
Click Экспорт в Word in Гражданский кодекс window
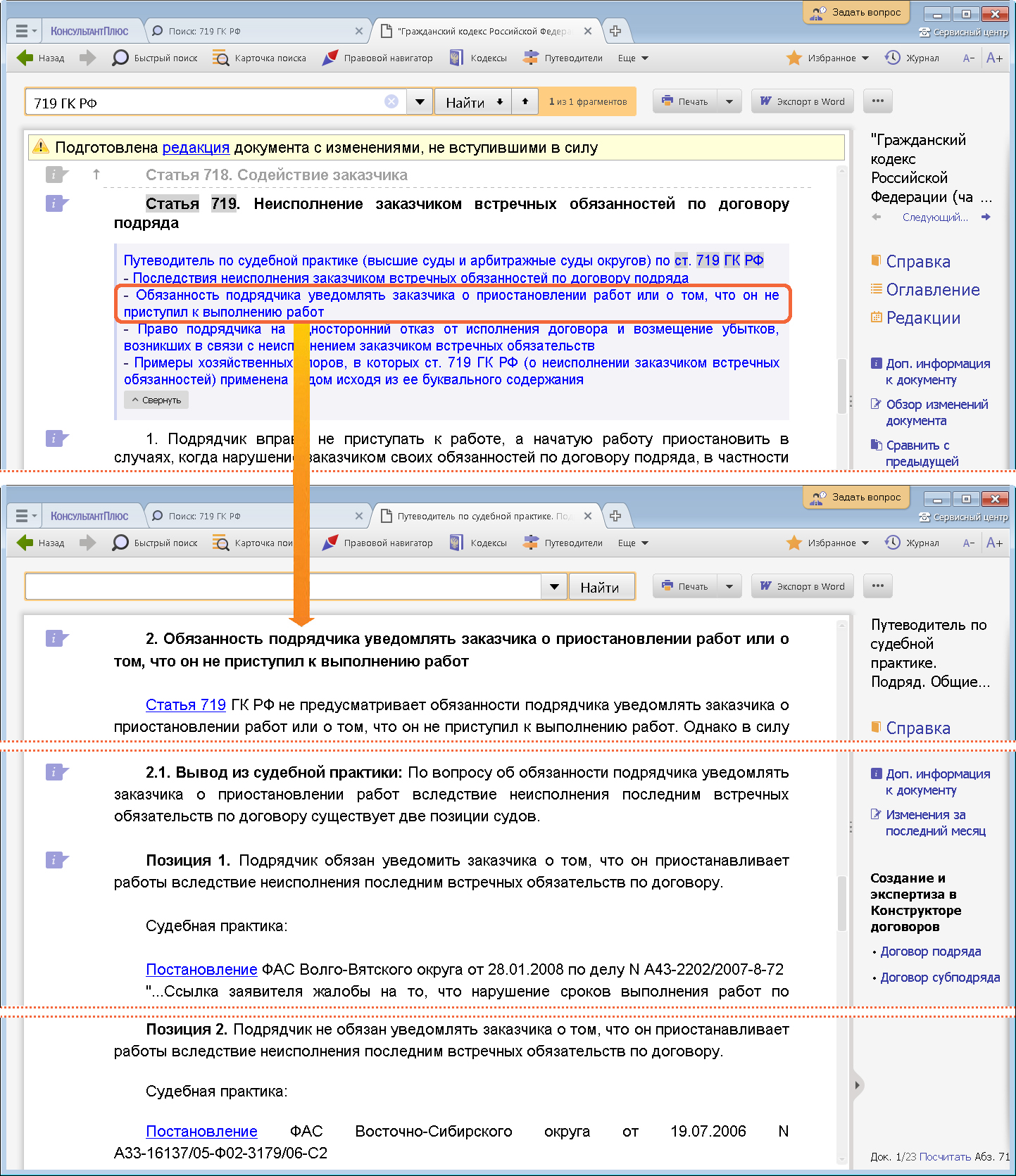point(803,101)
